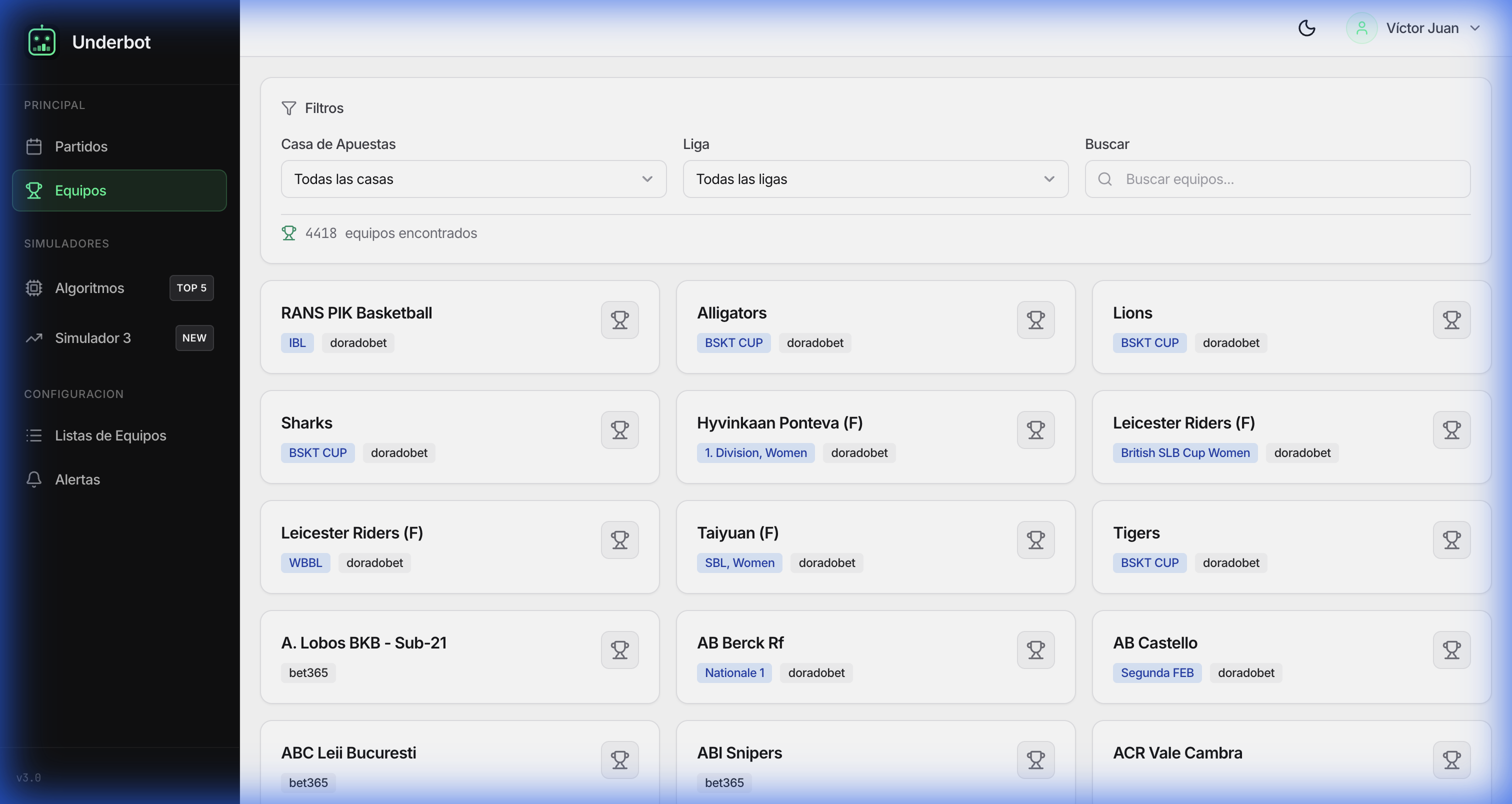Click inside the Buscar equipos search field
This screenshot has width=1512, height=804.
(x=1232, y=179)
